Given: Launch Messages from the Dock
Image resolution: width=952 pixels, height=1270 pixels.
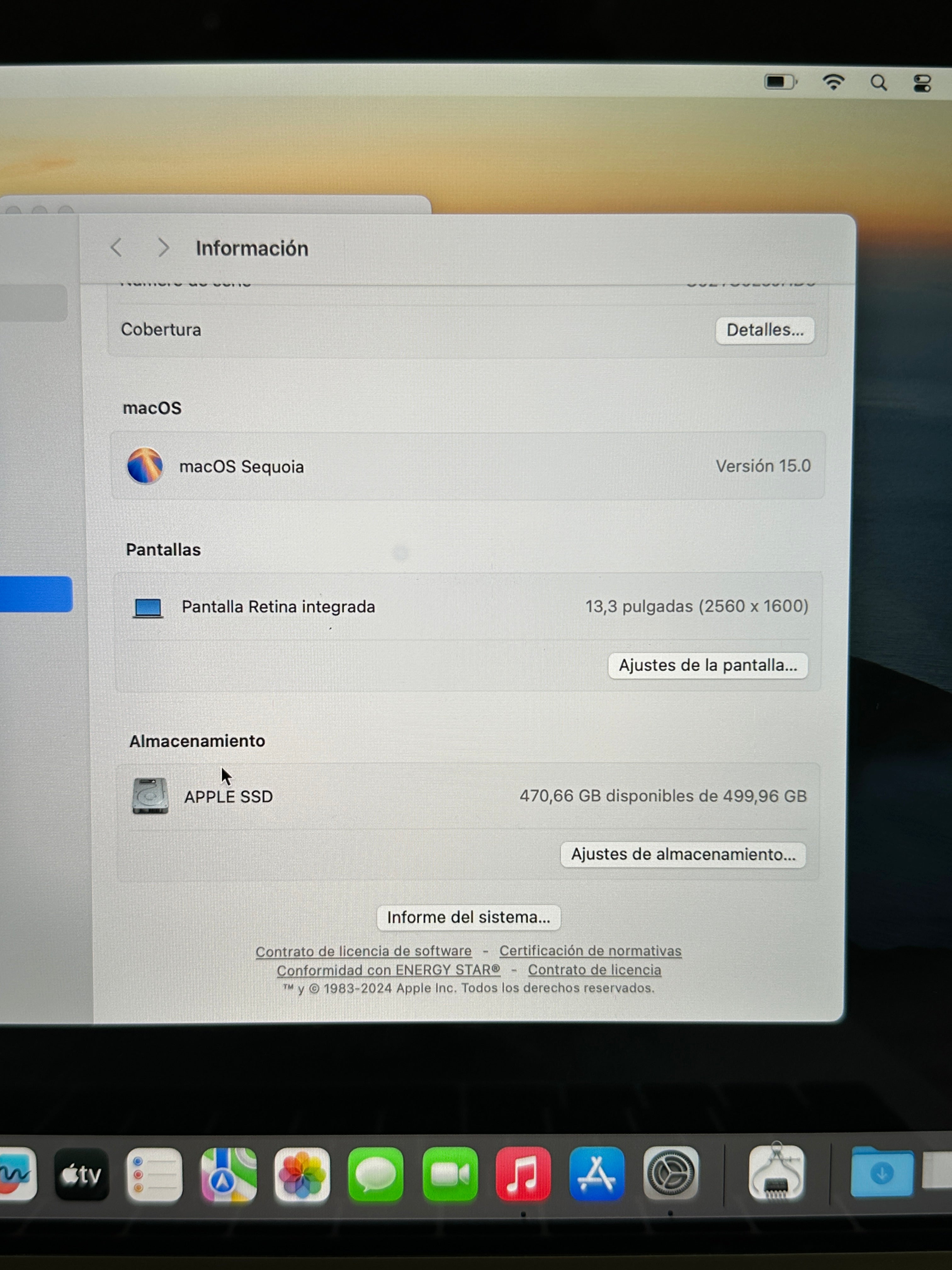Looking at the screenshot, I should (376, 1175).
